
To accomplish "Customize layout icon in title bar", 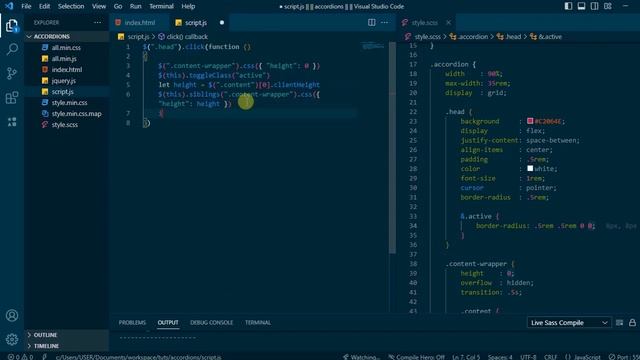I will coord(608,6).
